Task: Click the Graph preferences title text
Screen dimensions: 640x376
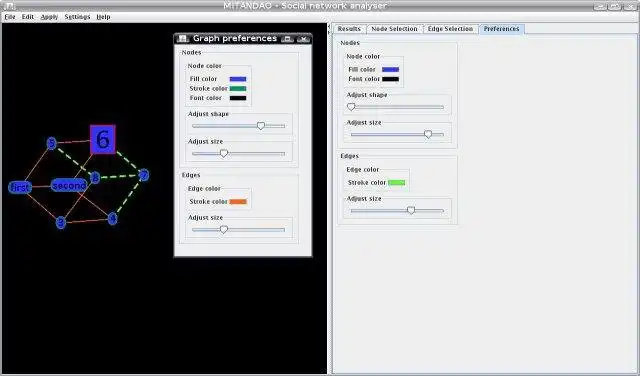Action: [x=235, y=38]
